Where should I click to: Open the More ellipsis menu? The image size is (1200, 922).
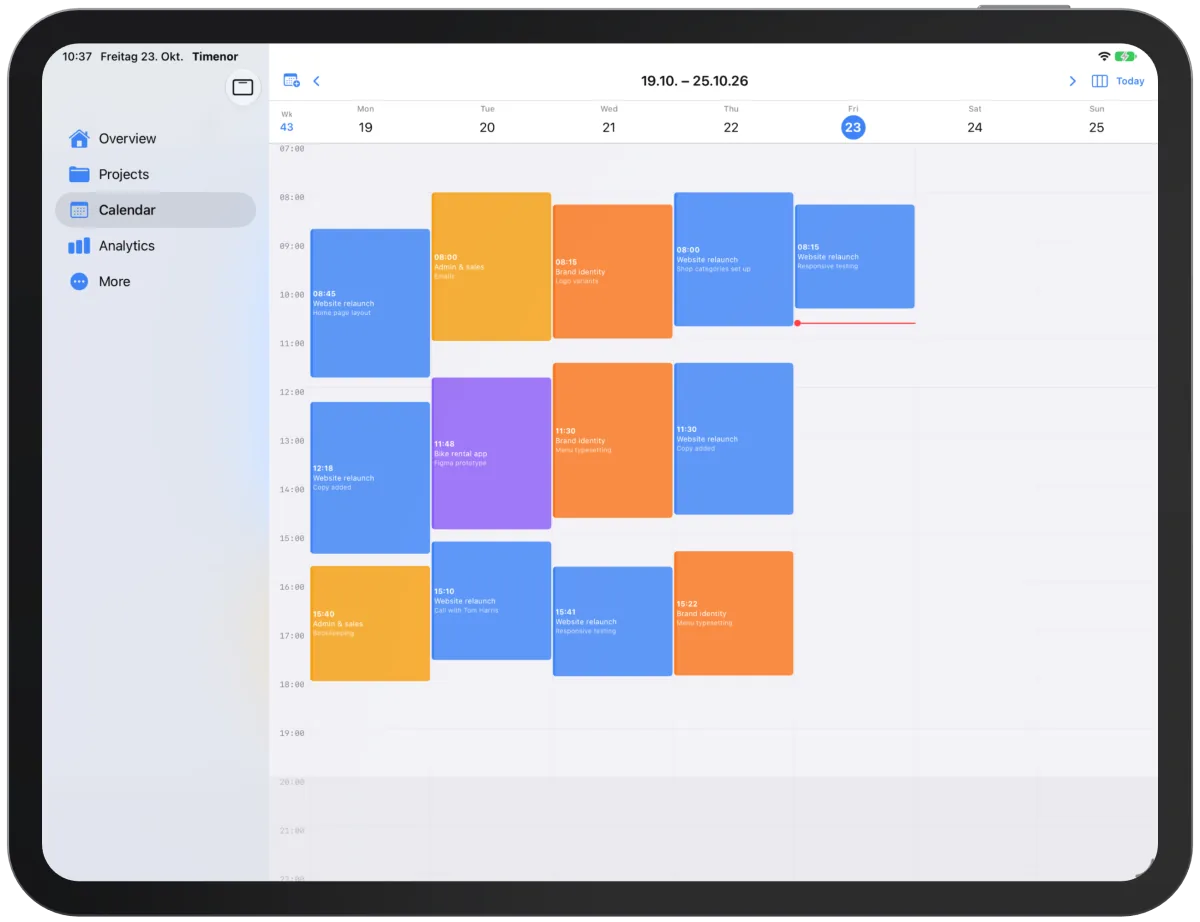79,282
